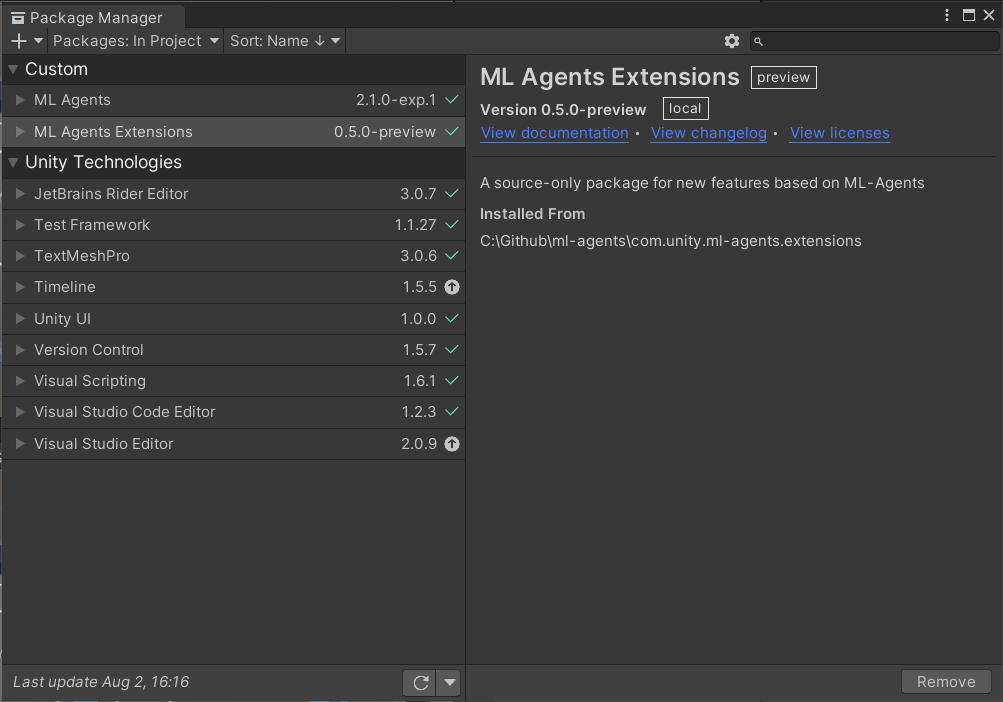Click ML Agents installed checkmark icon
Screen dimensions: 1003x702
[x=452, y=100]
